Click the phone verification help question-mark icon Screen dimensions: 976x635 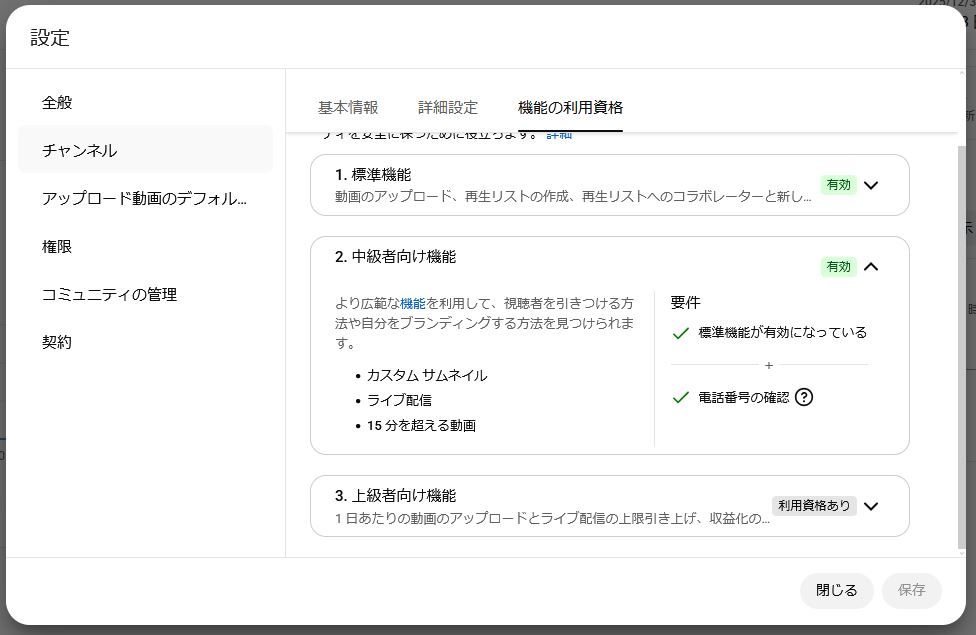click(x=804, y=397)
